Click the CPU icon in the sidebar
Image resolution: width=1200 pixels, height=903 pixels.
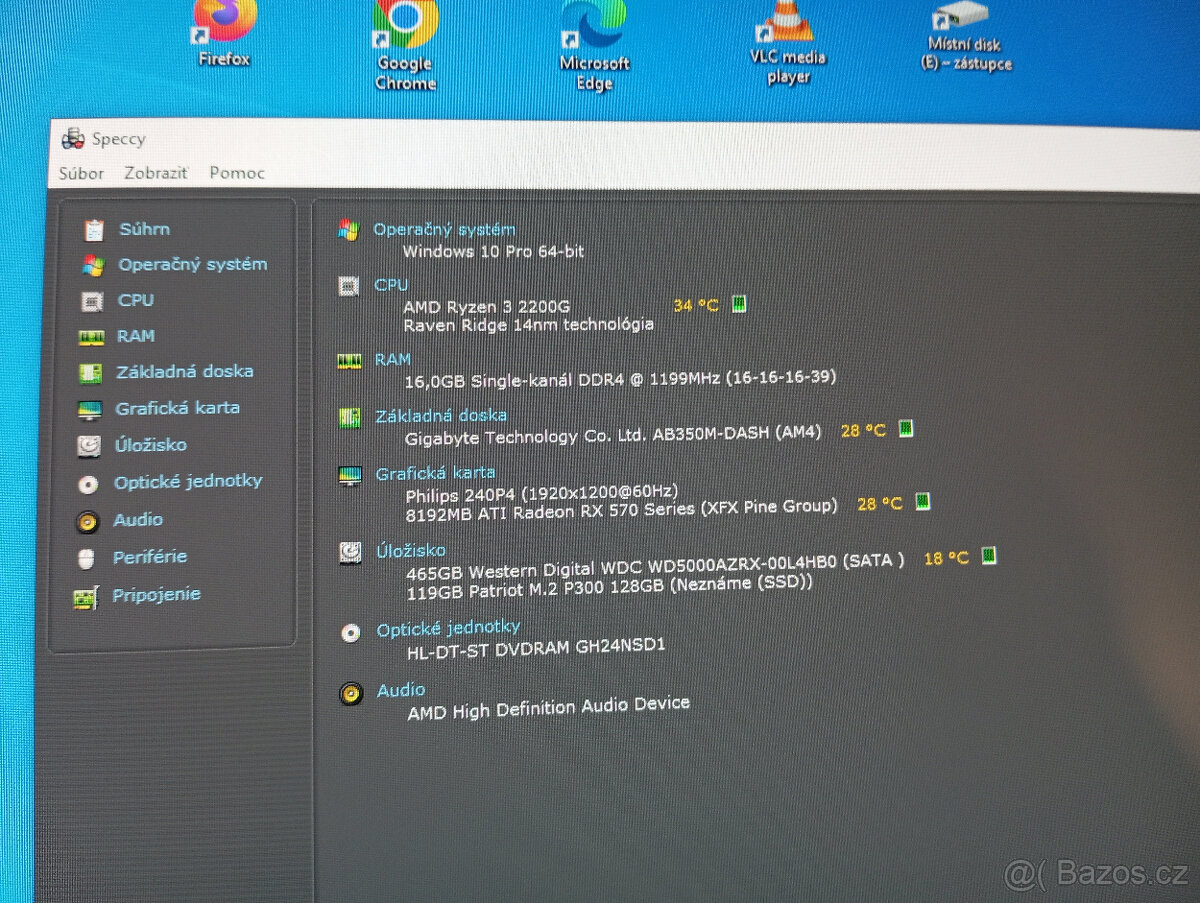pyautogui.click(x=95, y=300)
